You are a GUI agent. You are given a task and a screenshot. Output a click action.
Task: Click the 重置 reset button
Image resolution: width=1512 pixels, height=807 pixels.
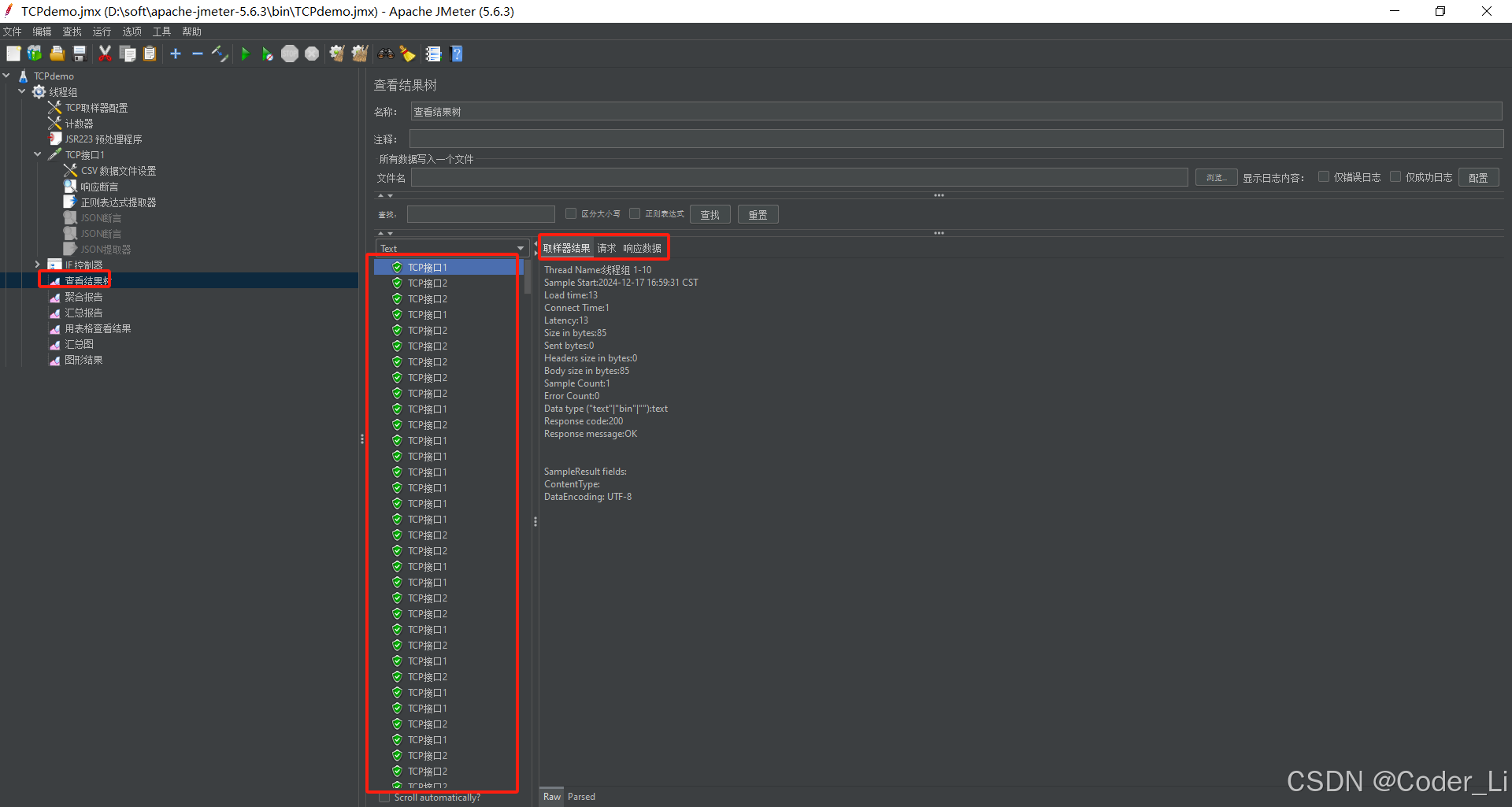pyautogui.click(x=758, y=214)
